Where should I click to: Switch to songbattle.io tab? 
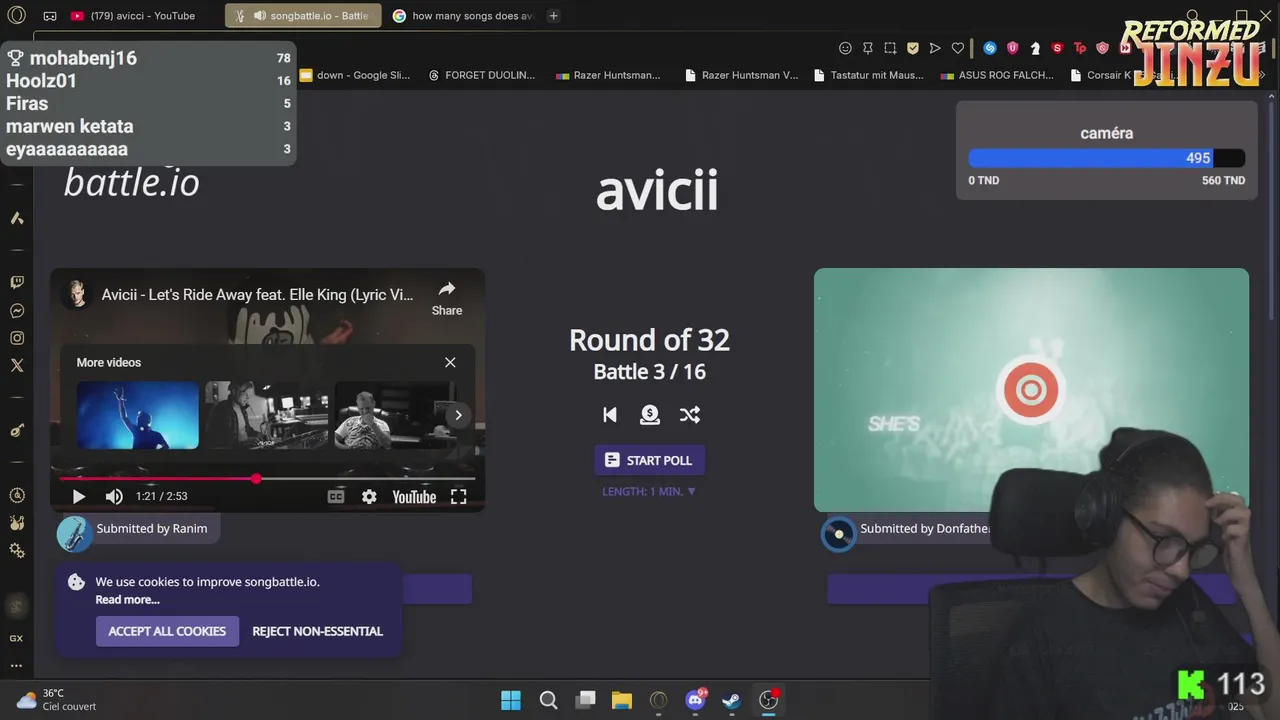(x=303, y=16)
